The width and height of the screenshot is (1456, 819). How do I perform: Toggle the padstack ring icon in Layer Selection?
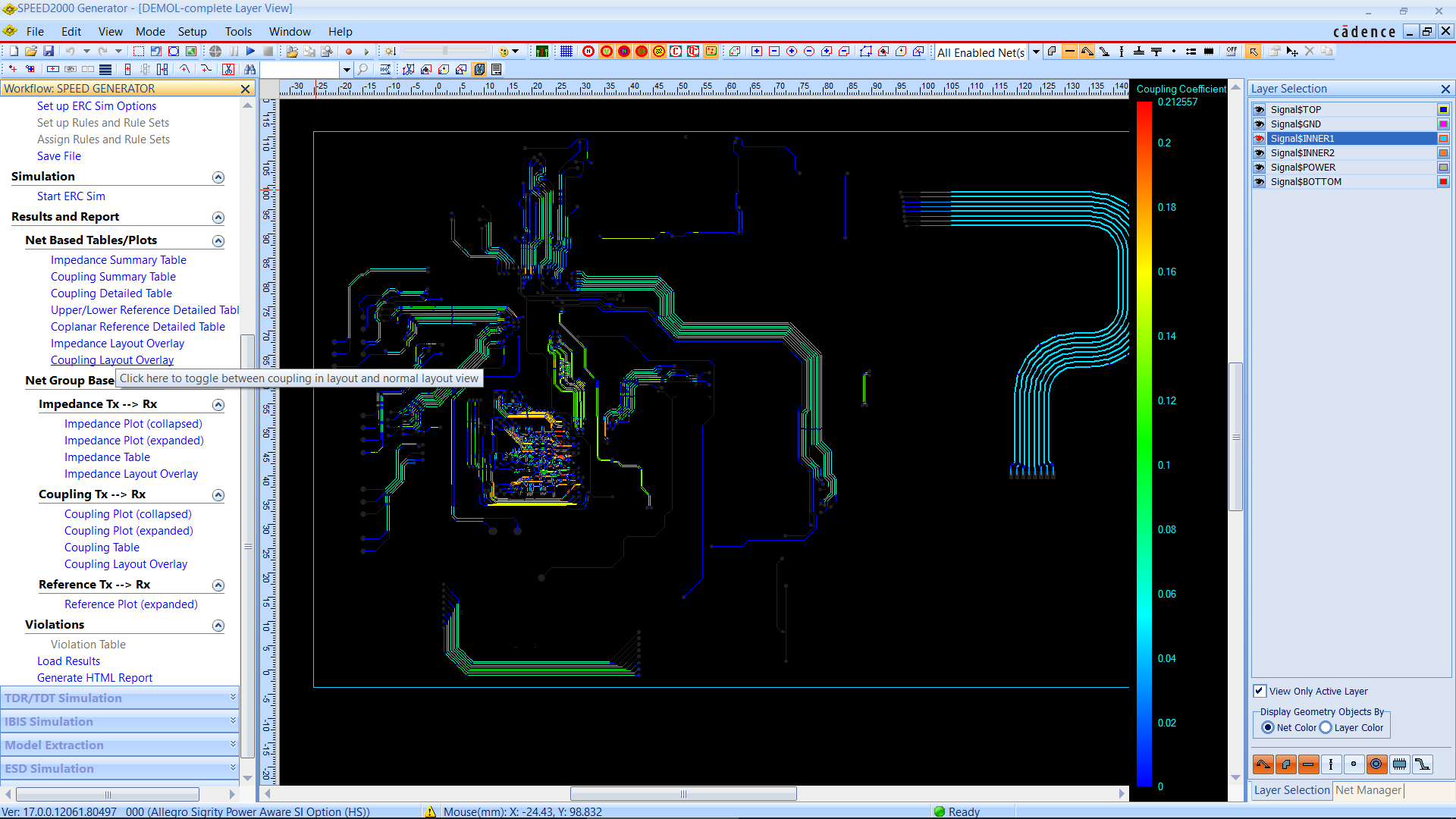(1376, 764)
